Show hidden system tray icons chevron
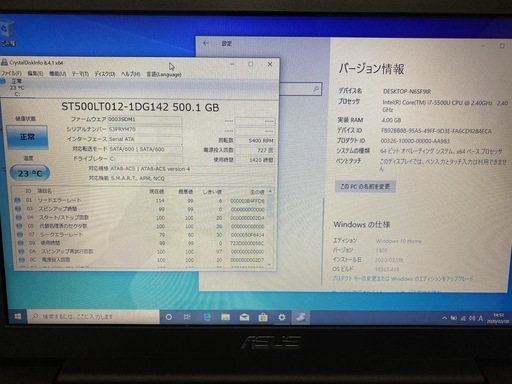Viewport: 512px width, 384px height. tap(444, 318)
